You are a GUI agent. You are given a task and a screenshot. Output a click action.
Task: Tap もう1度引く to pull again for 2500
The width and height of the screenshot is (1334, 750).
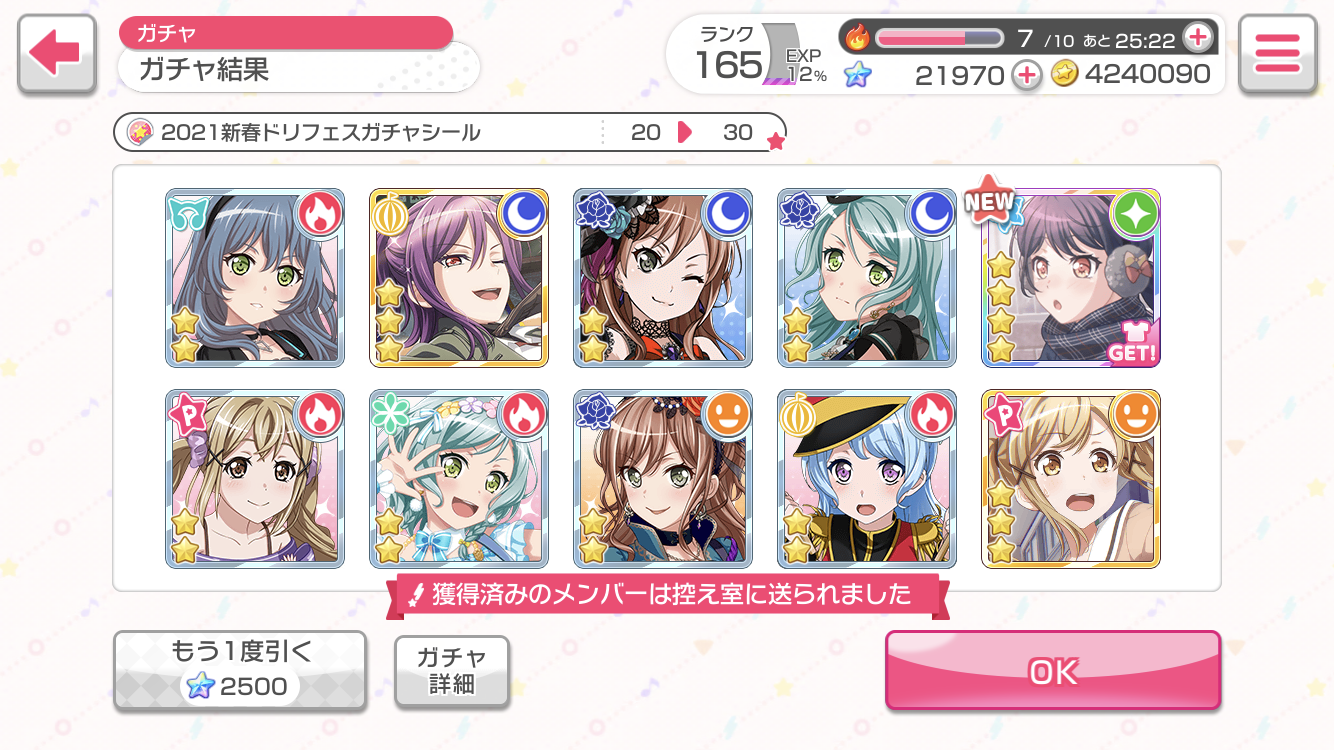pyautogui.click(x=240, y=671)
